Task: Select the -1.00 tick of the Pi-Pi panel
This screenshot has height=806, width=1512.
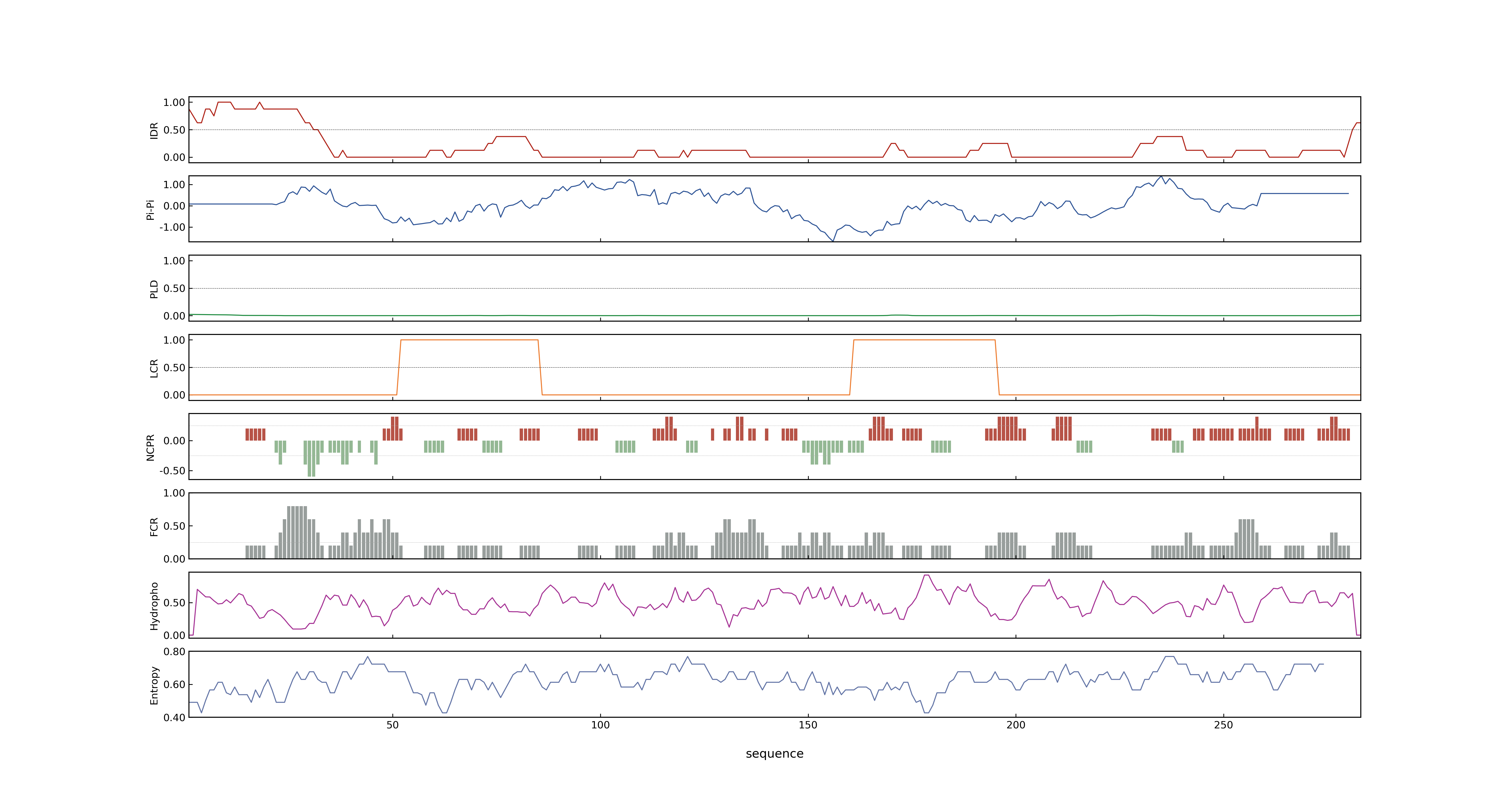Action: tap(172, 227)
